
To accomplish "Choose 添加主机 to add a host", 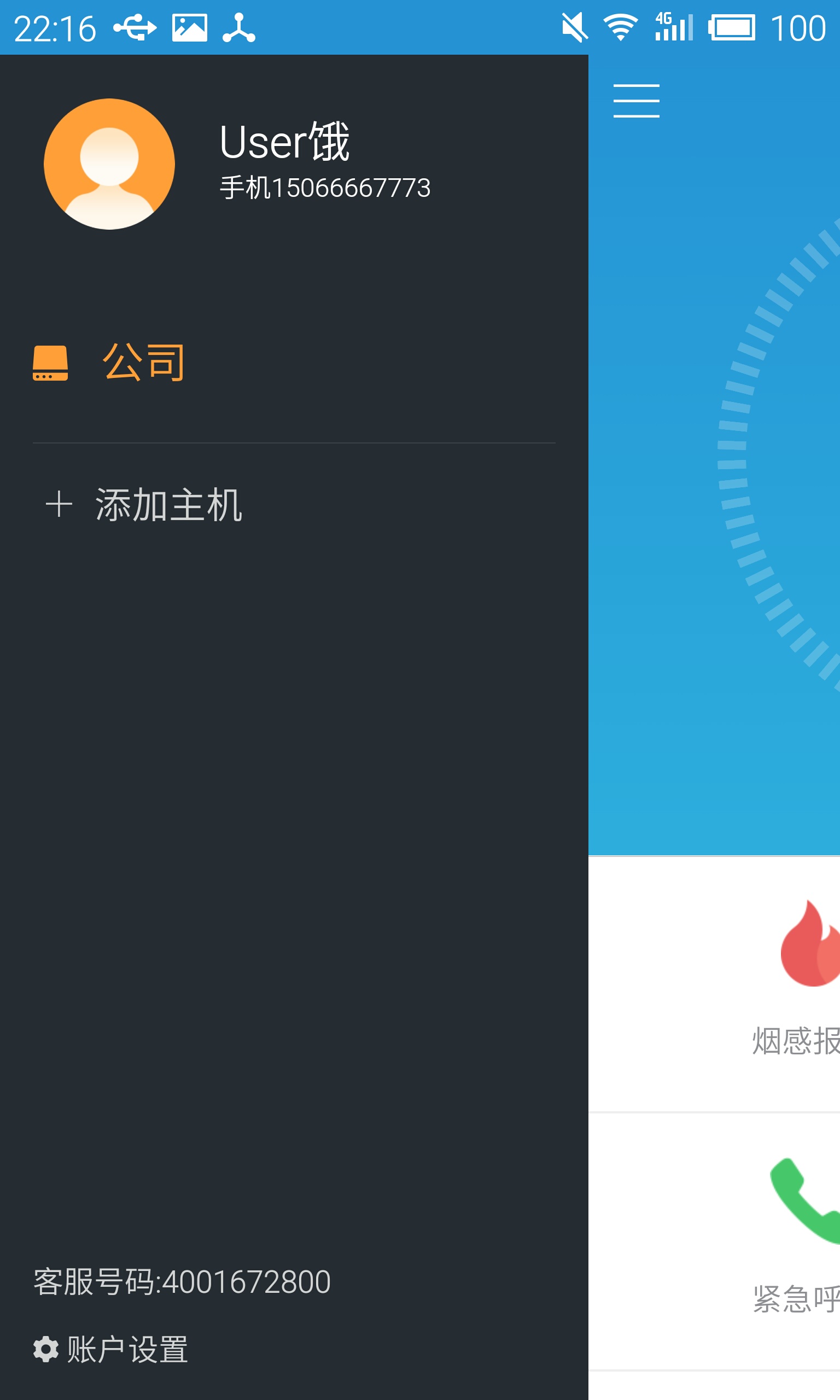I will (x=168, y=504).
